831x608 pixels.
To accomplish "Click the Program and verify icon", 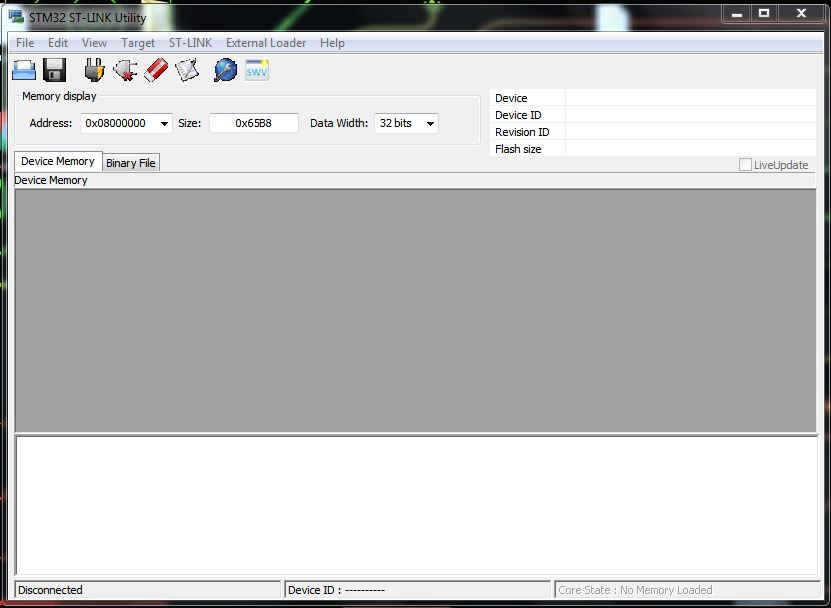I will pyautogui.click(x=186, y=70).
